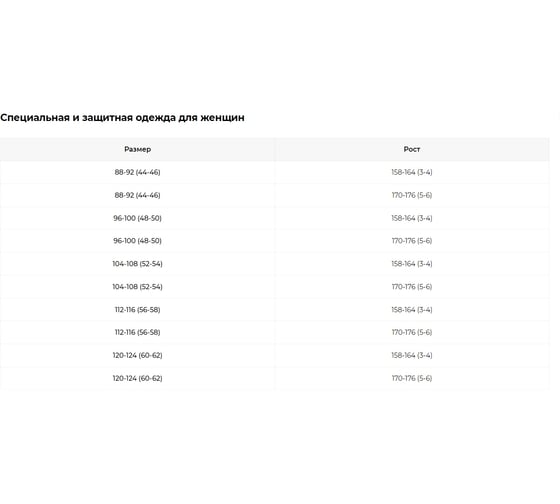Click height 170-176 (5-6) for size 120-124
The width and height of the screenshot is (560, 504).
coord(412,378)
